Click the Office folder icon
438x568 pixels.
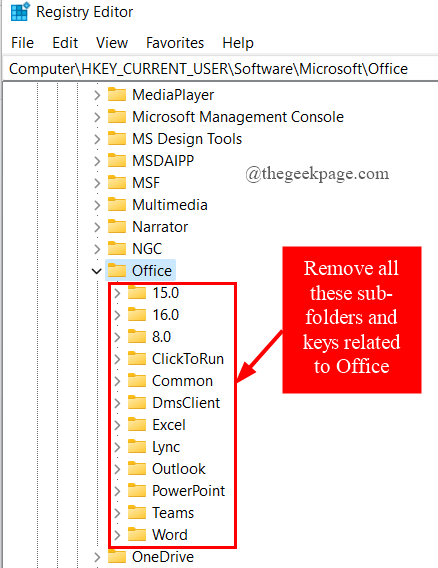coord(117,270)
